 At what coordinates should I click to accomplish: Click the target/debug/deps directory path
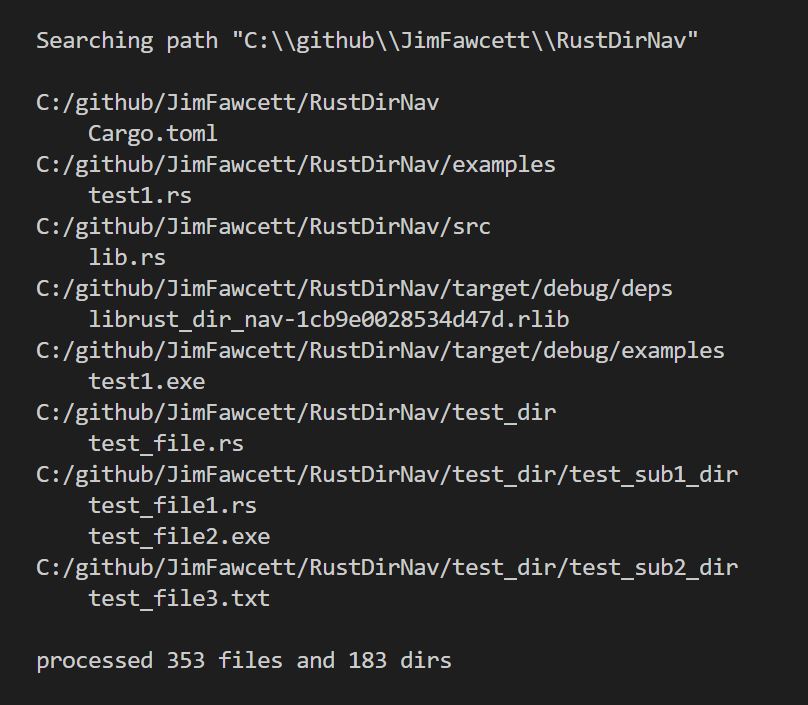[x=354, y=288]
